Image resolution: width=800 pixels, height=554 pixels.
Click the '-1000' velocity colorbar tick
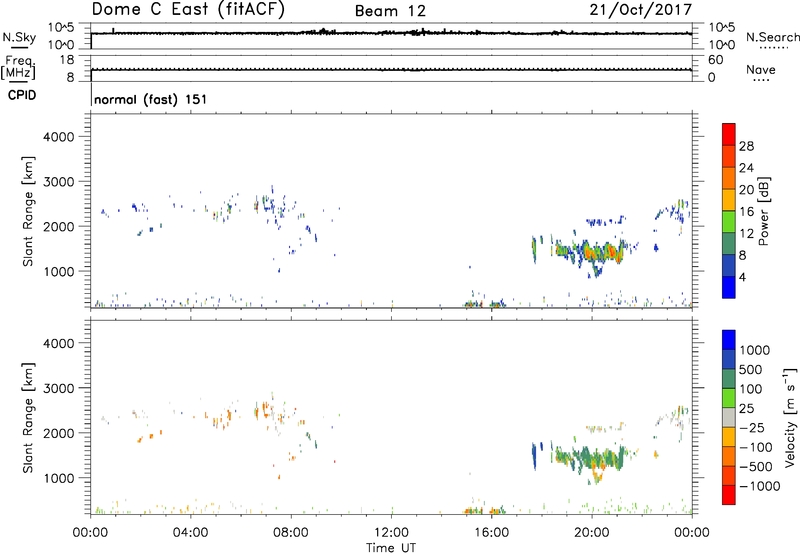760,486
